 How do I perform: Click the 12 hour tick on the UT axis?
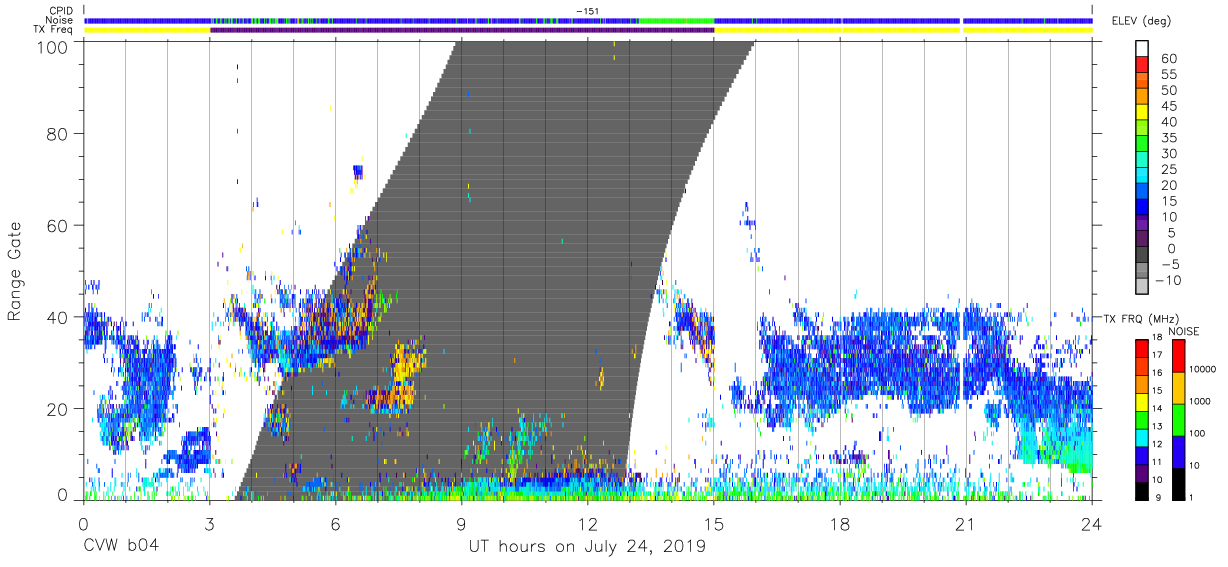587,523
